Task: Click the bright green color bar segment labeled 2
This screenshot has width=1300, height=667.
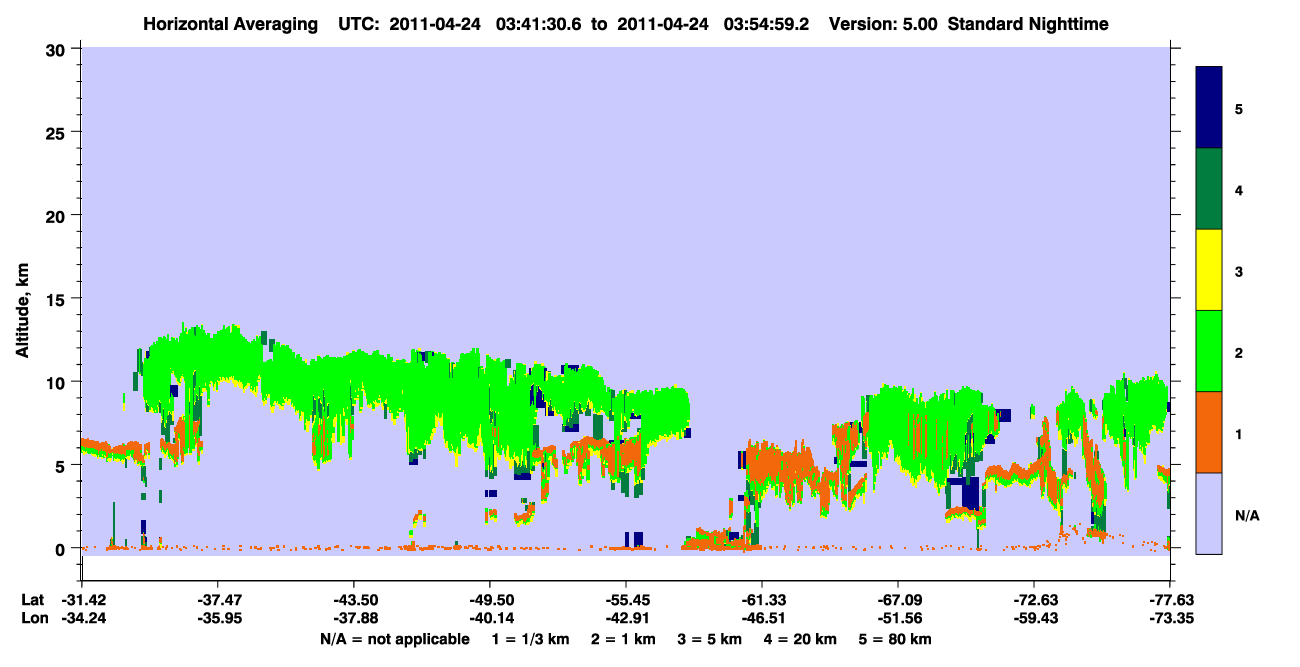Action: pyautogui.click(x=1209, y=351)
